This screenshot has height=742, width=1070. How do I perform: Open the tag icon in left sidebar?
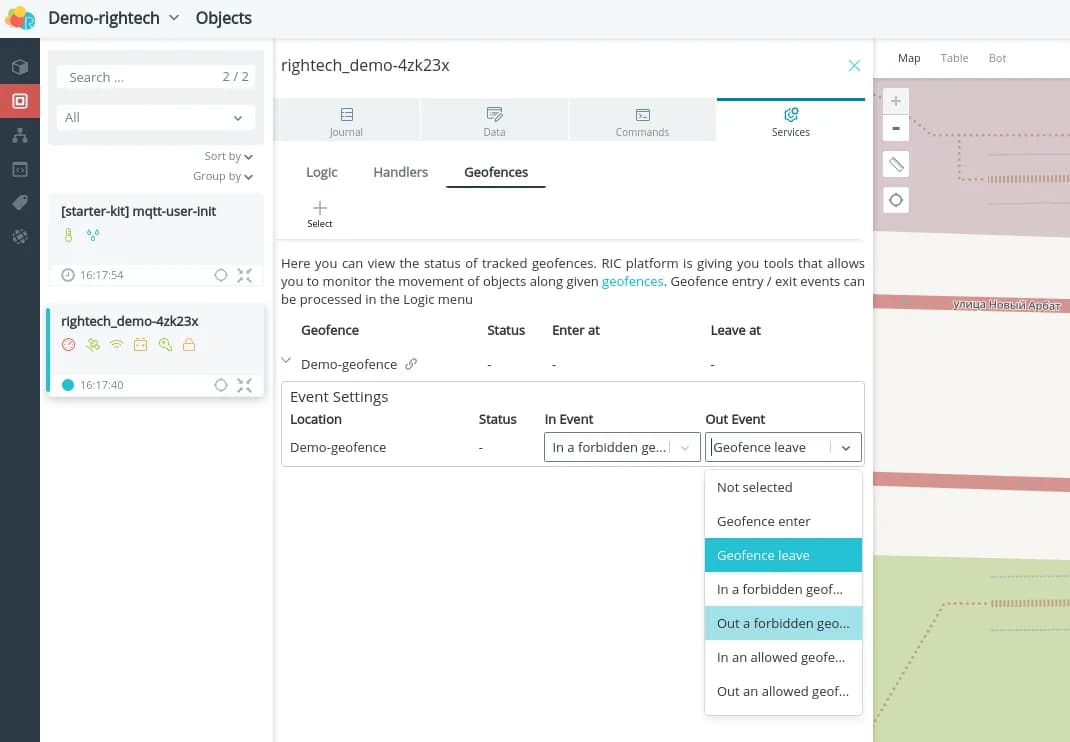pyautogui.click(x=19, y=203)
